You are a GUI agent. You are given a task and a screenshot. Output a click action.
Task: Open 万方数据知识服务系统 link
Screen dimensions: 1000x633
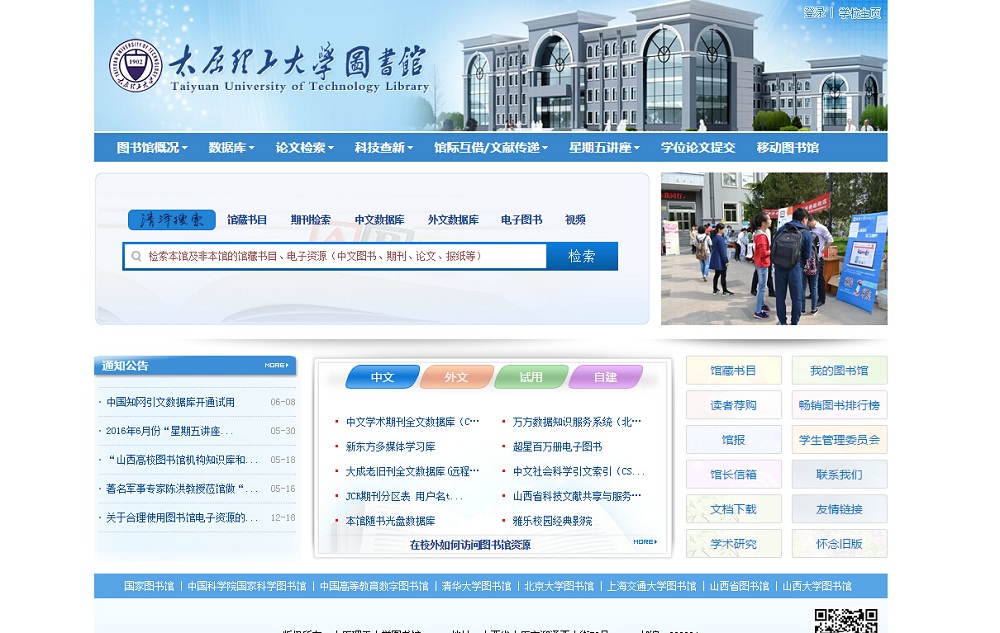click(x=577, y=422)
